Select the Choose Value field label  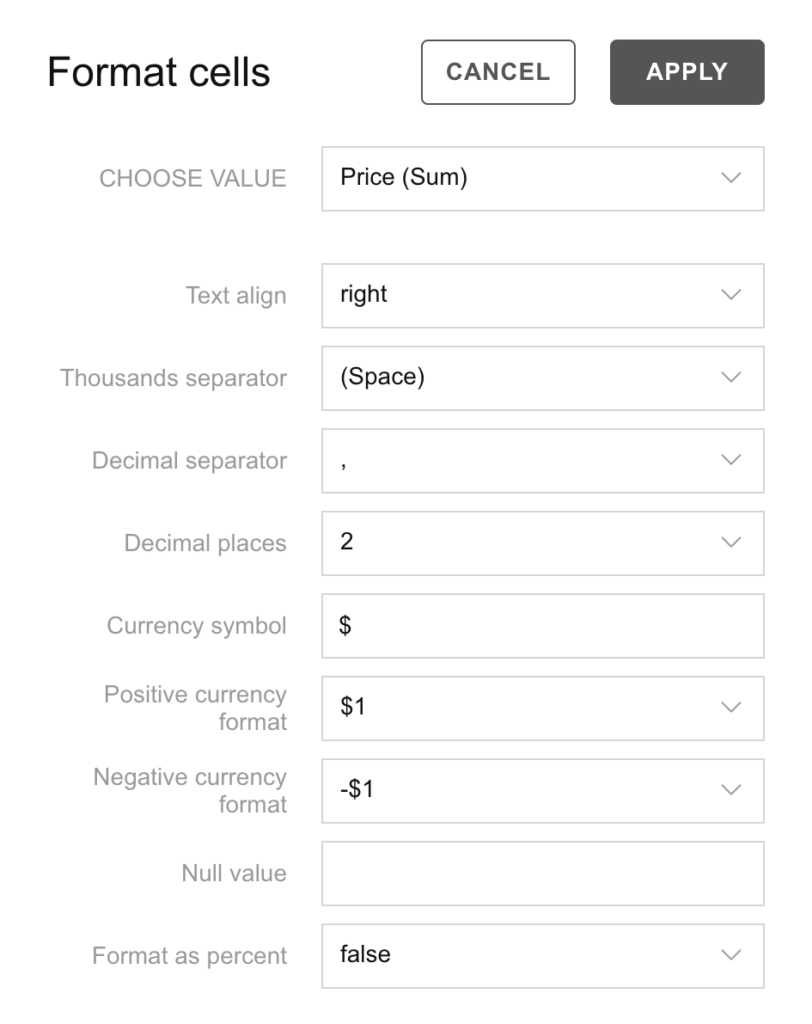195,180
